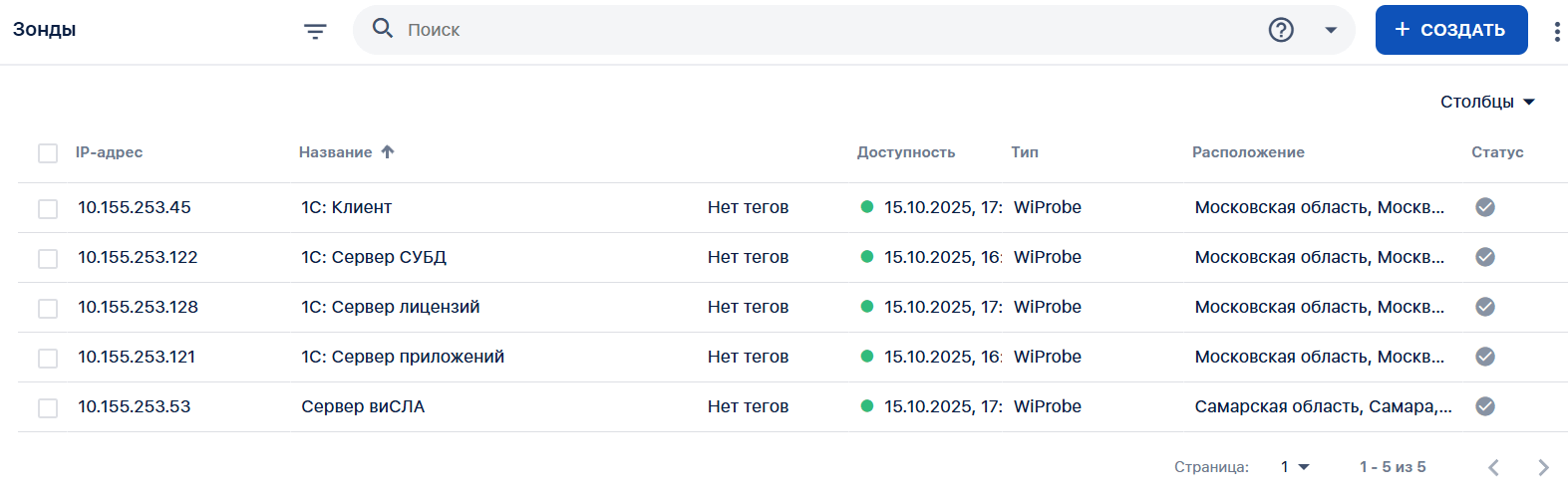Select checkbox for 10.155.253.45 row
Image resolution: width=1568 pixels, height=499 pixels.
click(48, 209)
